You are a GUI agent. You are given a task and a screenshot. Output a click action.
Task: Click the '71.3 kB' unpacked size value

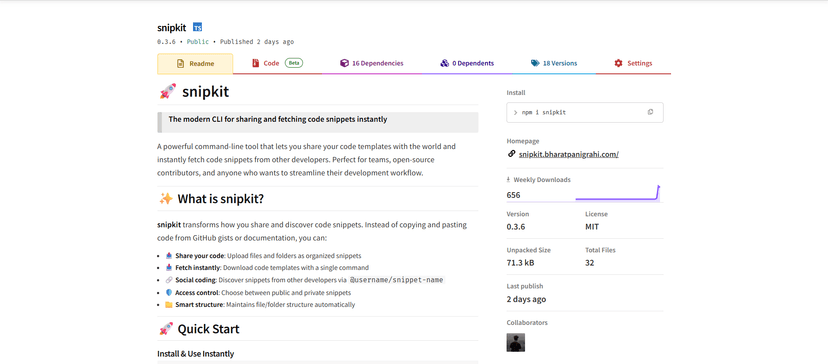tap(520, 263)
